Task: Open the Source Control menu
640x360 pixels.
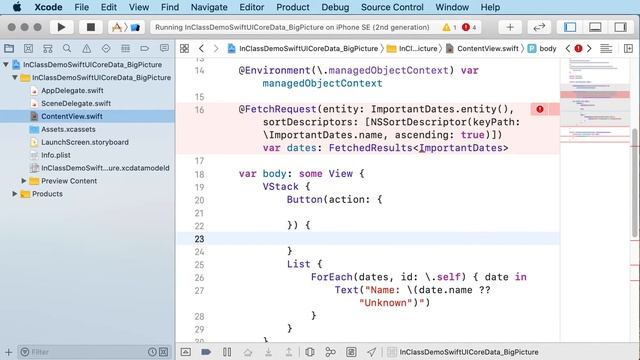Action: pyautogui.click(x=392, y=7)
